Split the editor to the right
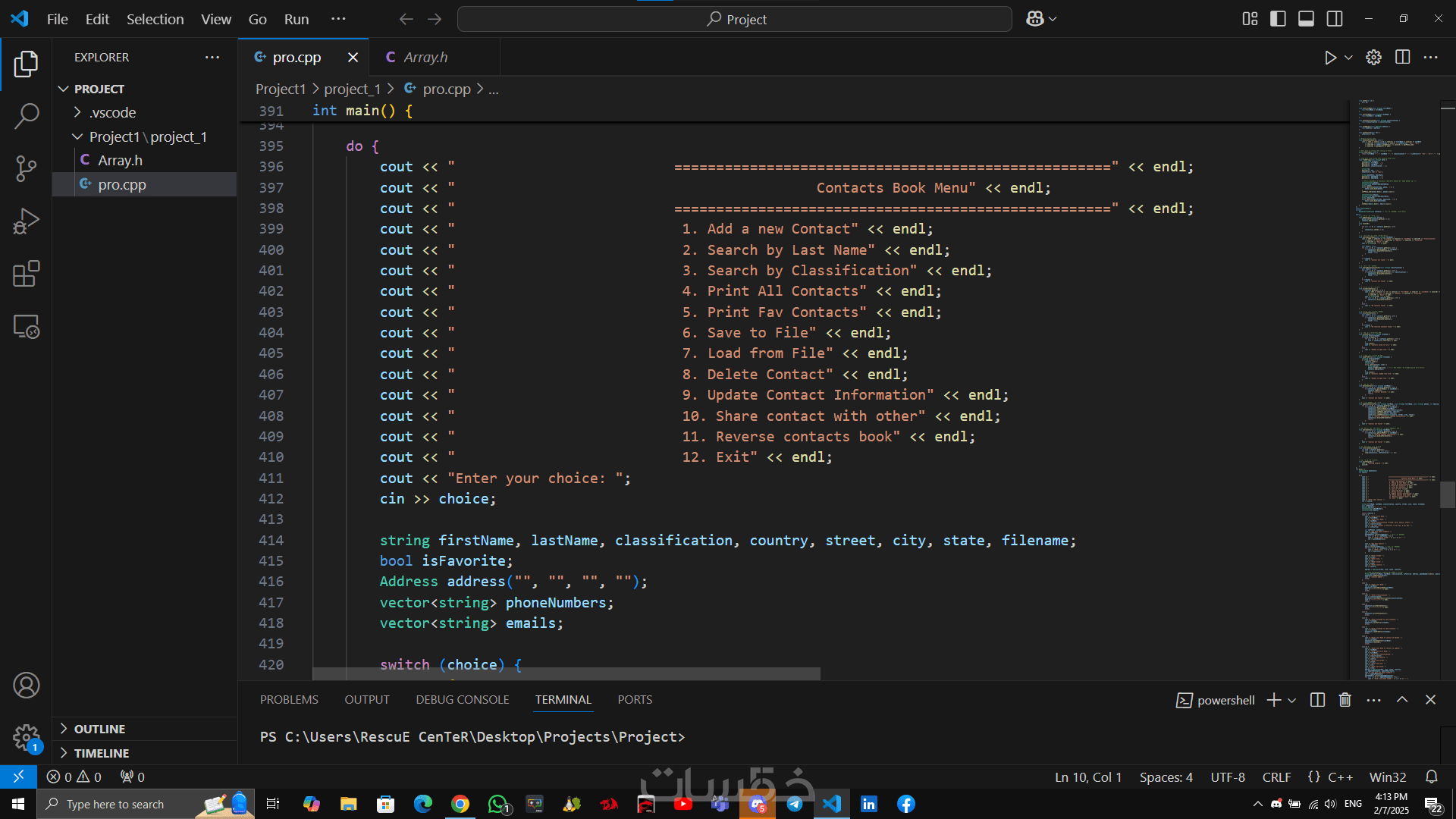Screen dimensions: 1456x819 pos(1402,58)
